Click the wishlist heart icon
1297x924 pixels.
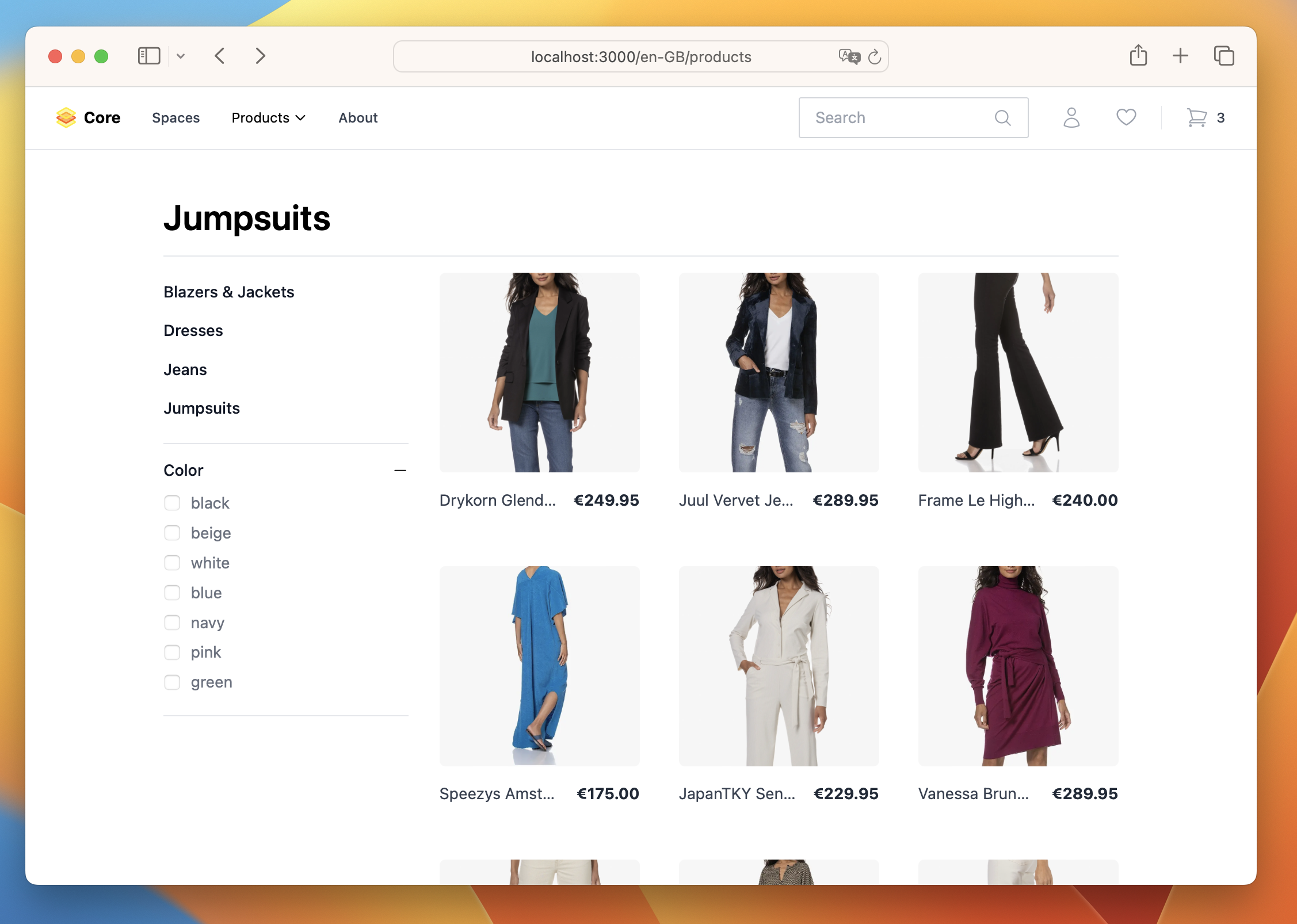click(x=1126, y=117)
